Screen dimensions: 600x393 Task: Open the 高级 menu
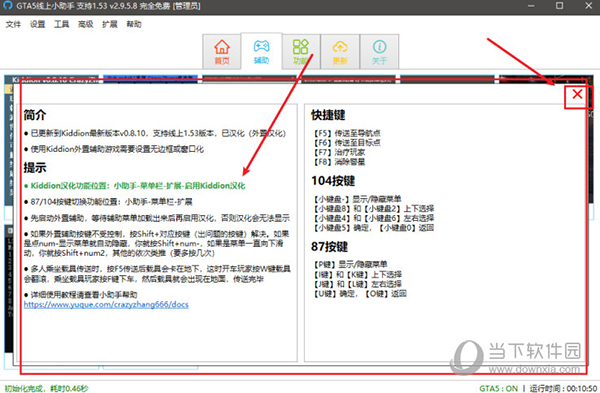point(86,24)
